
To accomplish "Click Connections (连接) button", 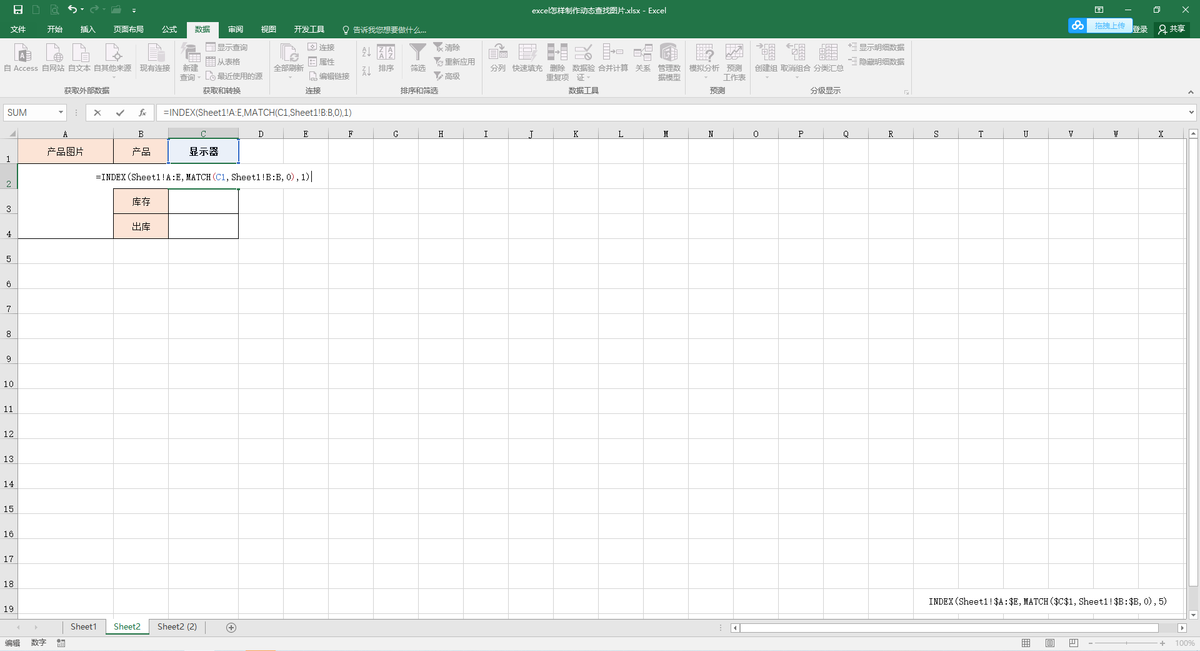I will coord(321,47).
